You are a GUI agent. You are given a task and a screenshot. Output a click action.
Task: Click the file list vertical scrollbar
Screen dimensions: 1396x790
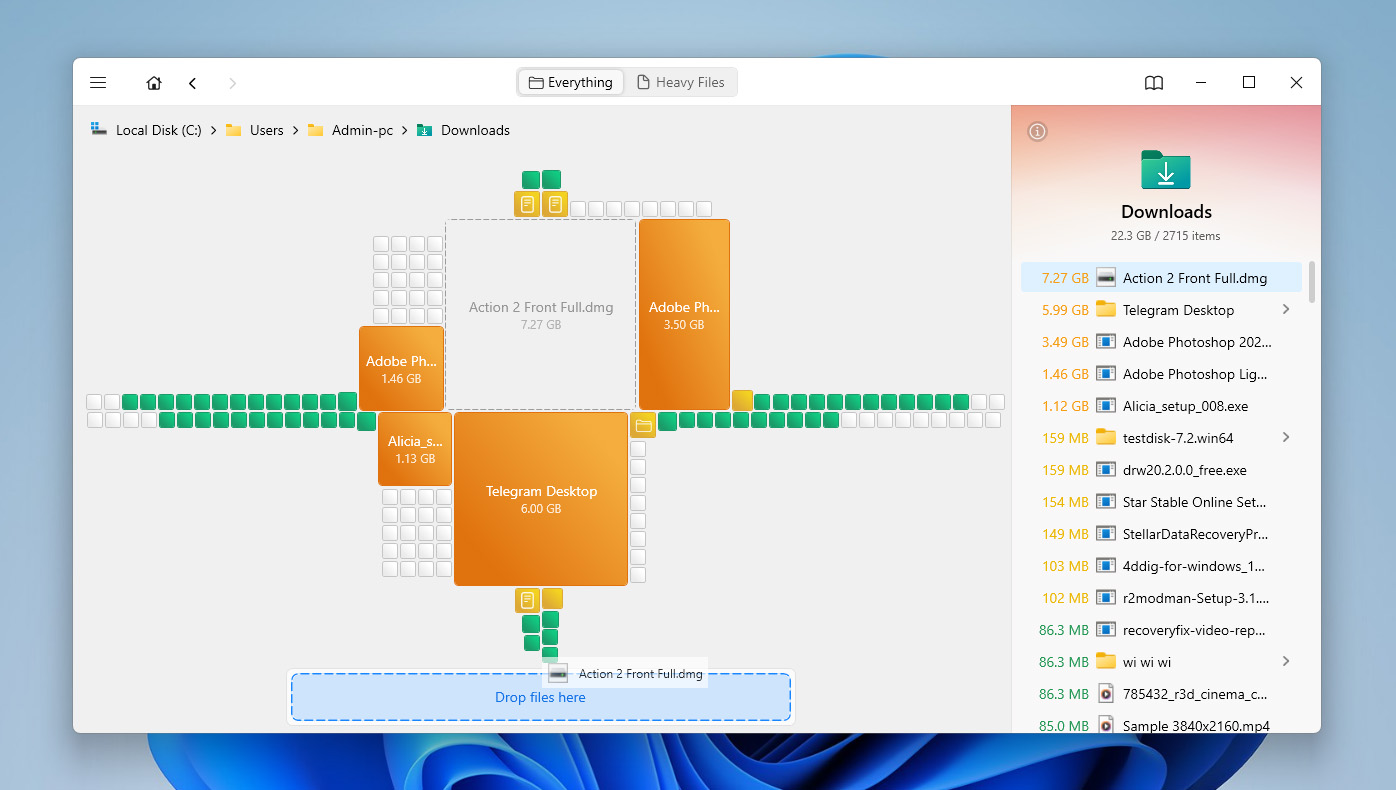[x=1312, y=281]
